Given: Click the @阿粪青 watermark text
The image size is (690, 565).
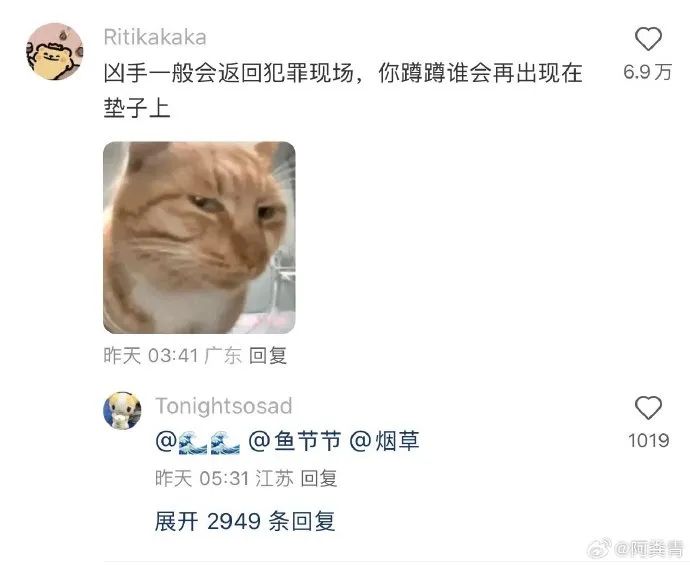Looking at the screenshot, I should [x=648, y=548].
